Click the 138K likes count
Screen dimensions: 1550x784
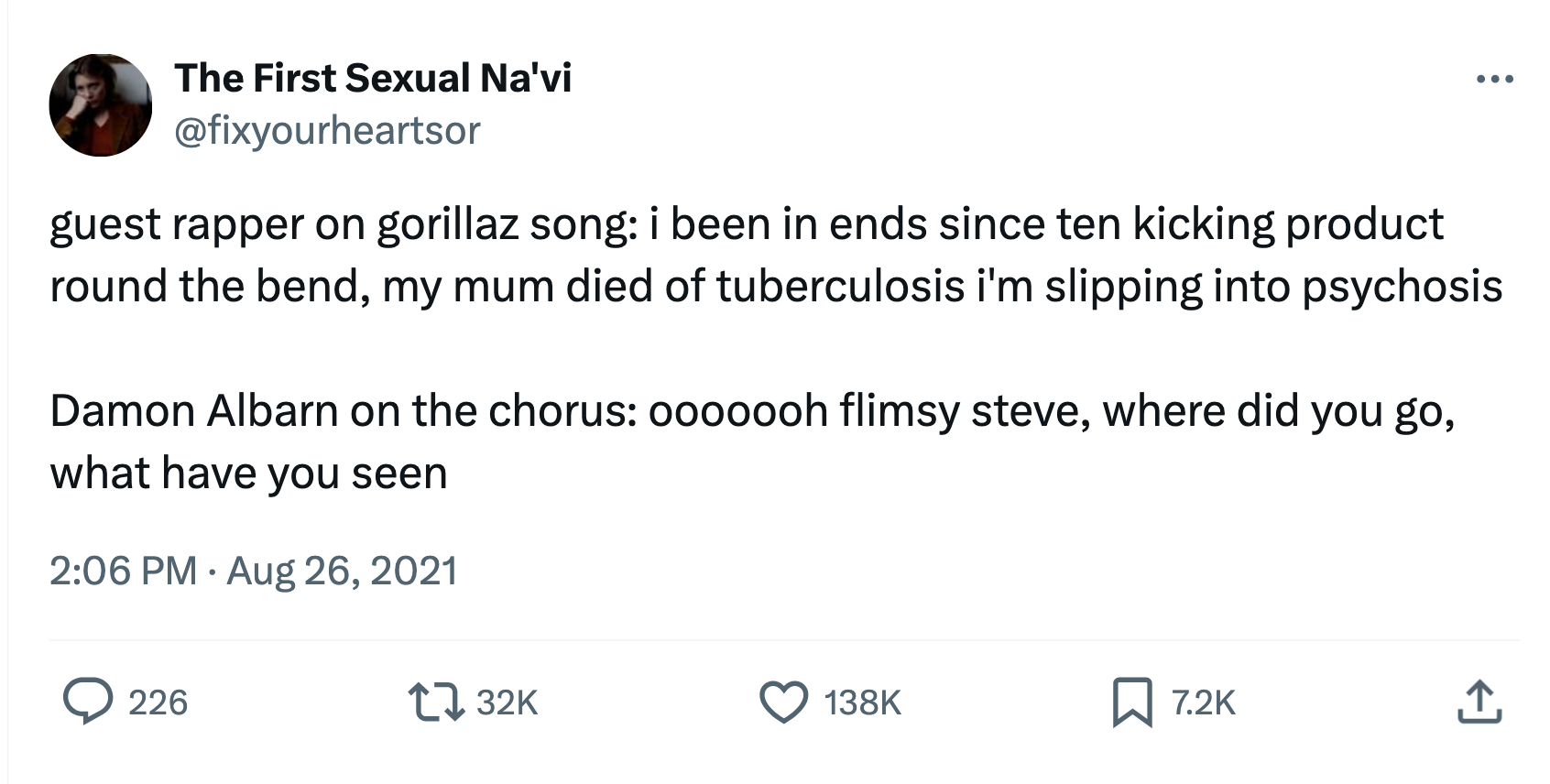(x=862, y=702)
